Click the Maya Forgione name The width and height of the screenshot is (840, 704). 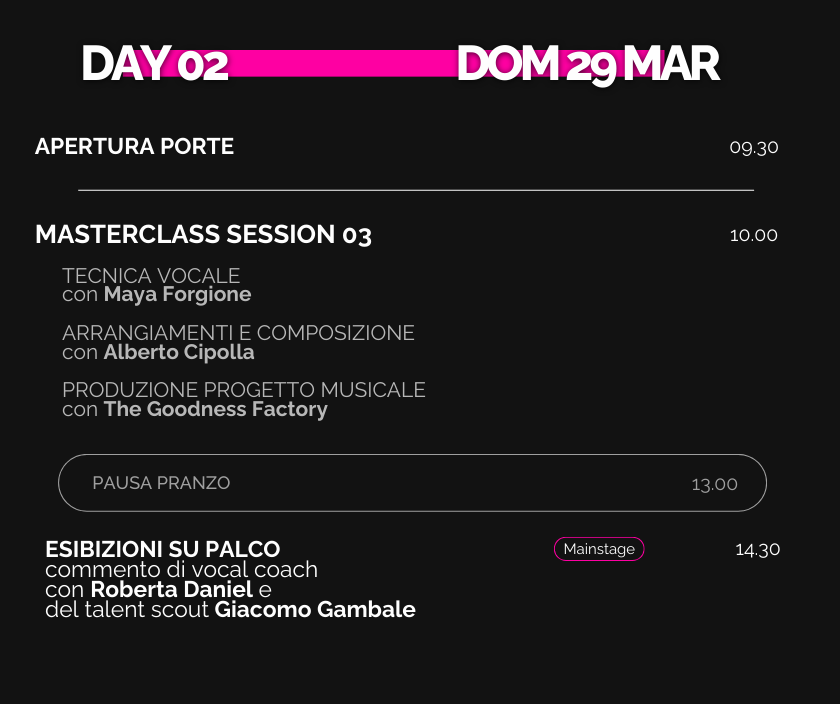click(177, 295)
